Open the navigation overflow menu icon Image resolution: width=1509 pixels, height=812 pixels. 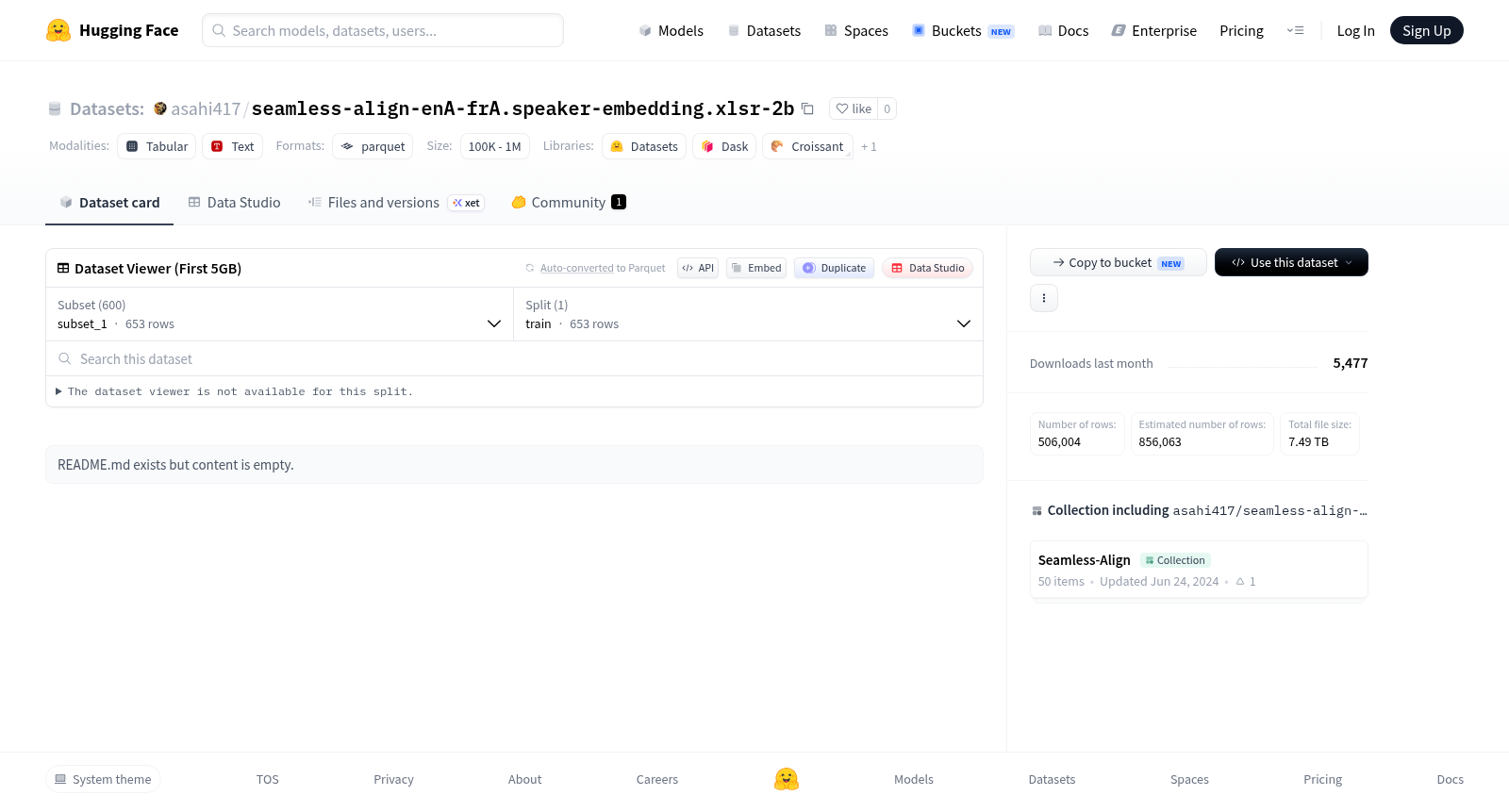(x=1295, y=30)
